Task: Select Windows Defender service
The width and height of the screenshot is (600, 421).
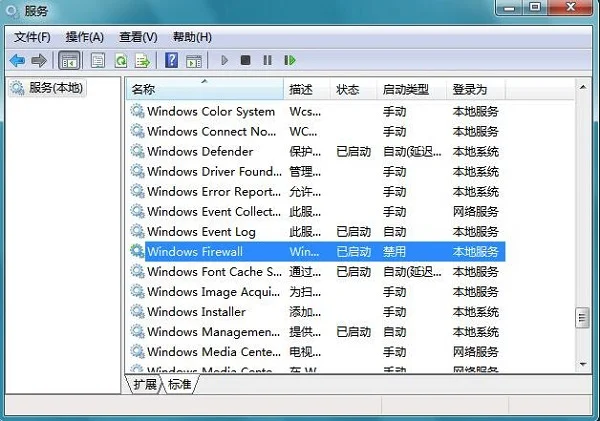Action: click(200, 151)
